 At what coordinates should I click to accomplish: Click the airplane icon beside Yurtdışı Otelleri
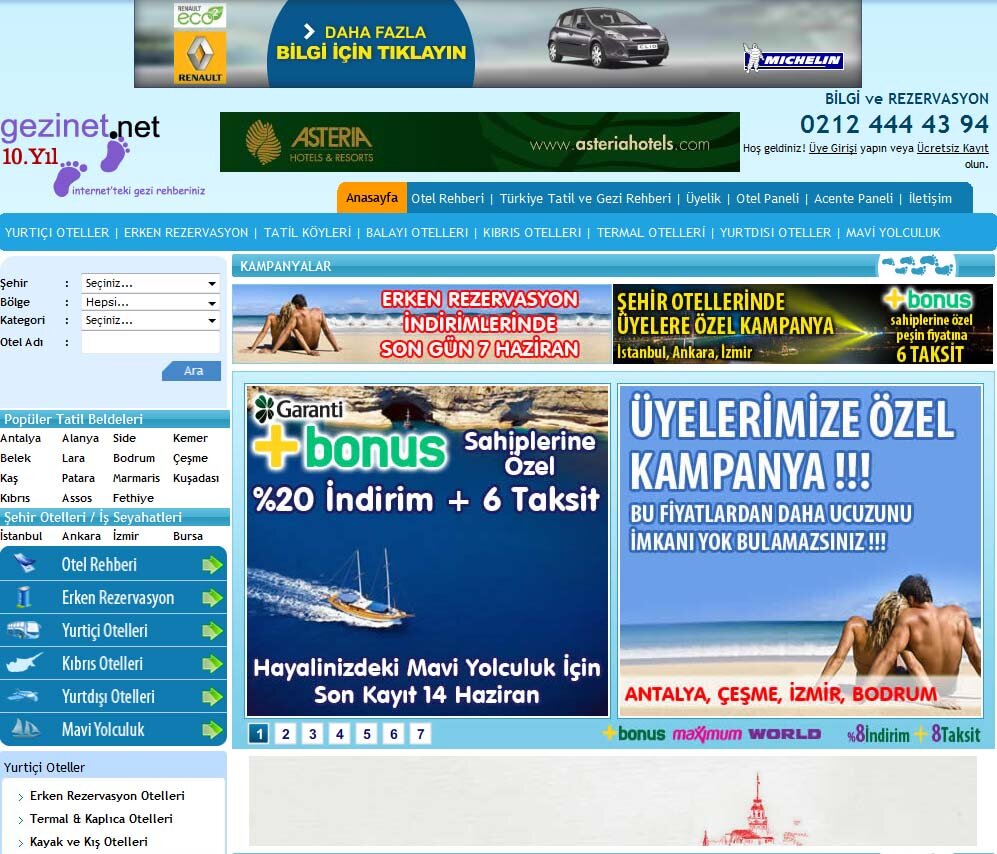coord(23,696)
